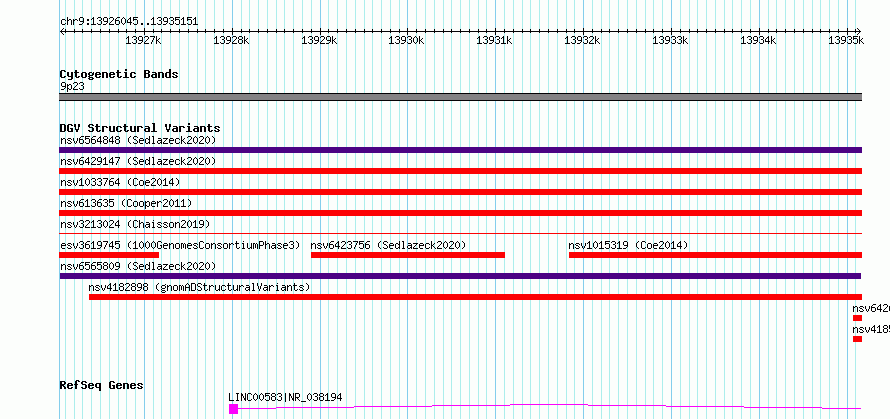Open the nsv4182898 (gnomADStructuralVariants) label
The height and width of the screenshot is (419, 890).
[x=199, y=287]
